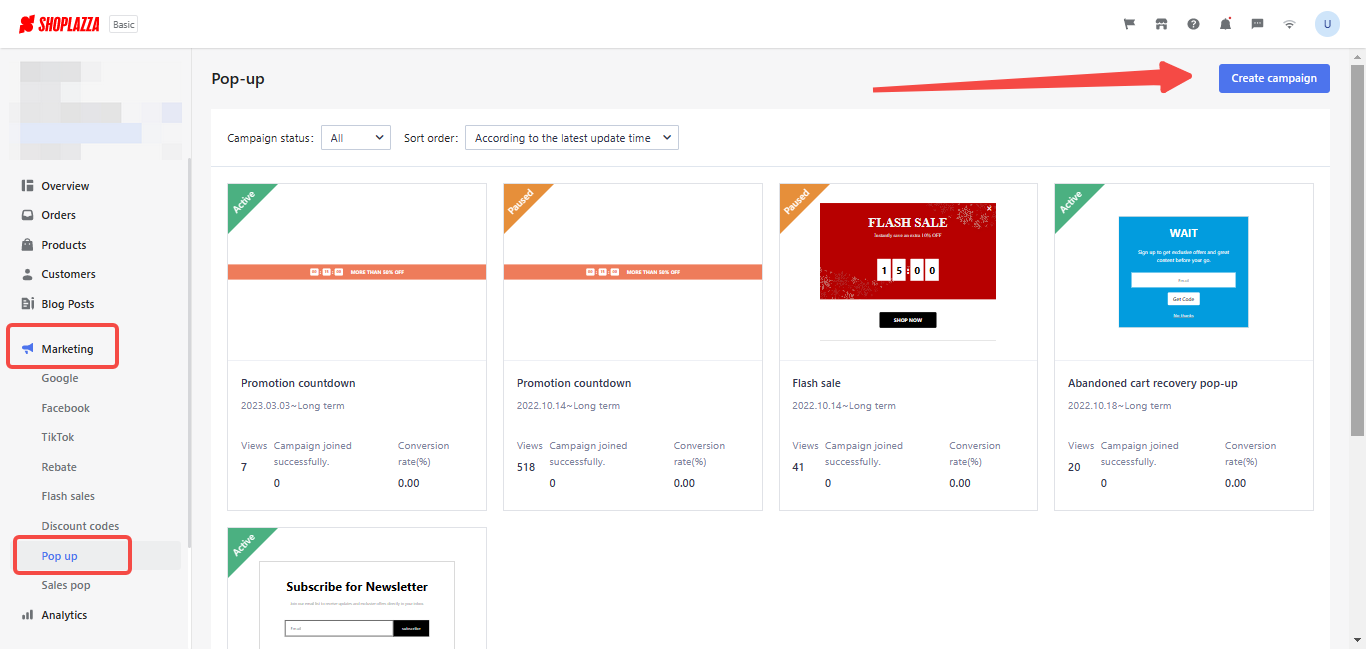Open TikTok under Marketing

point(58,437)
